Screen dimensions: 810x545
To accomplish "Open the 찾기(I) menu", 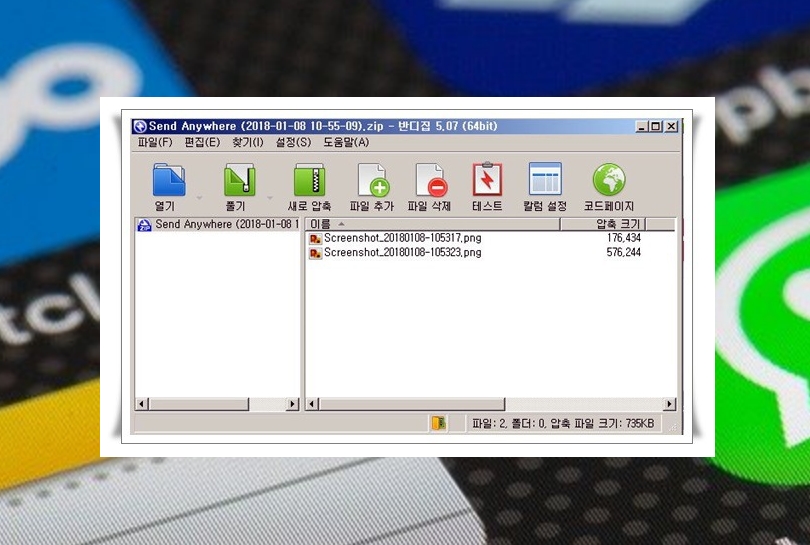I will click(x=247, y=142).
